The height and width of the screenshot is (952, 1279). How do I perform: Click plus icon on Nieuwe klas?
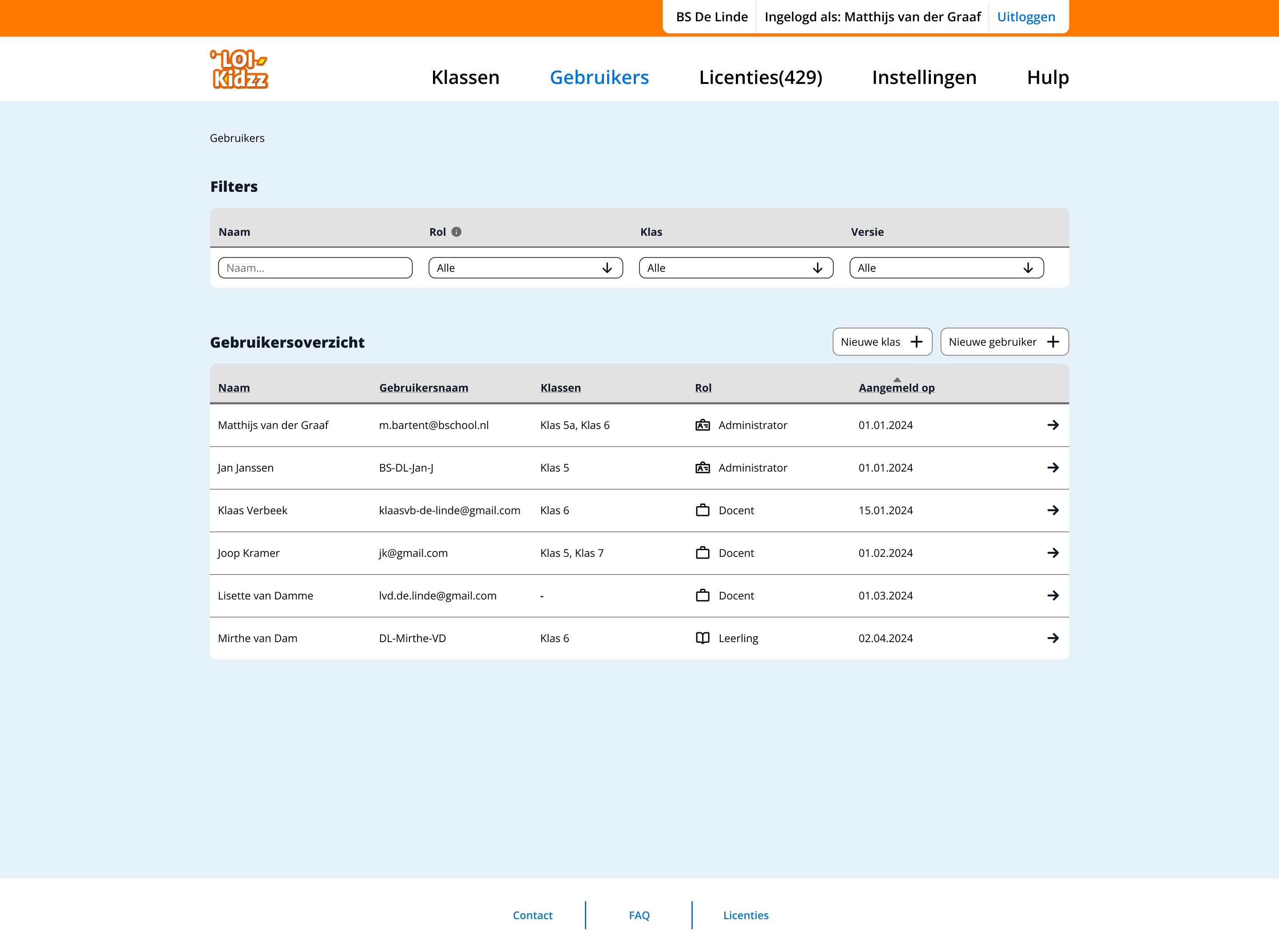point(917,342)
